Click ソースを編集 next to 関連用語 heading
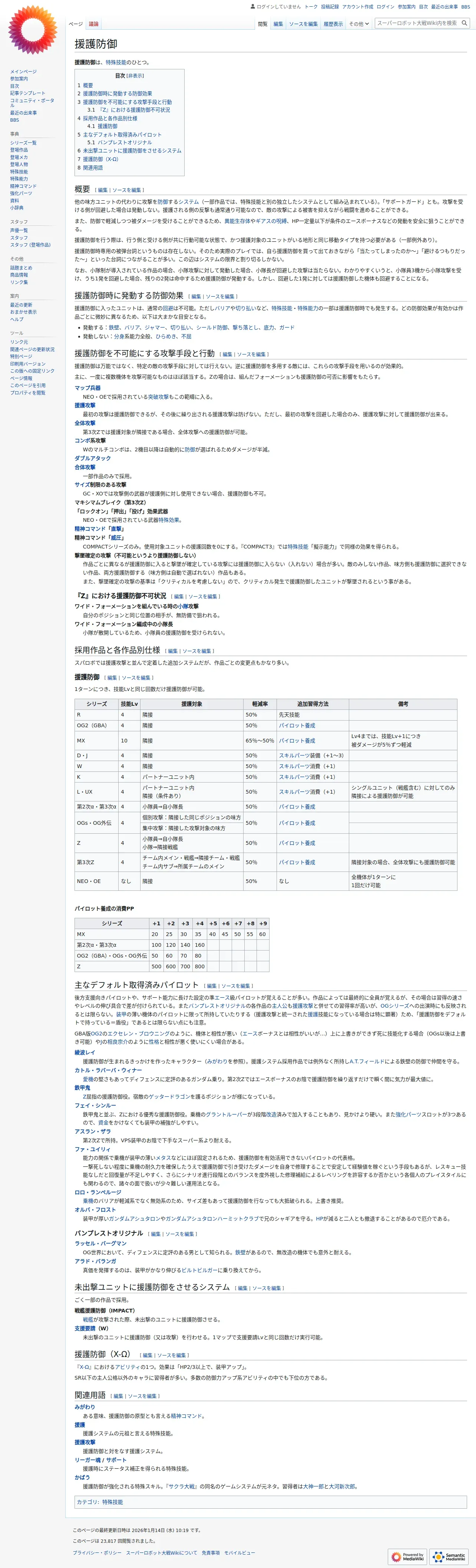The width and height of the screenshot is (476, 1568). point(142,1396)
